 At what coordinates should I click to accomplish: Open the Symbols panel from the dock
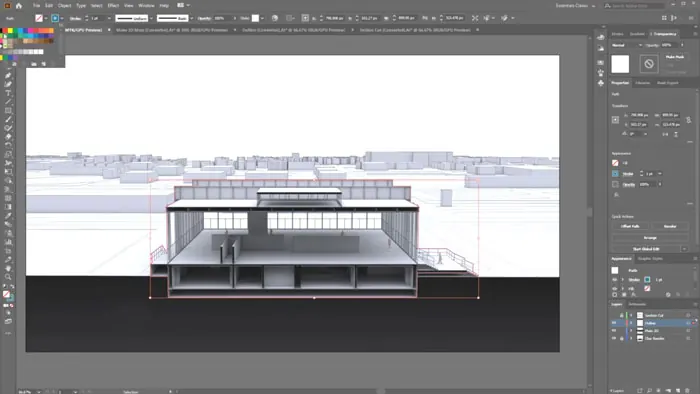pyautogui.click(x=601, y=83)
